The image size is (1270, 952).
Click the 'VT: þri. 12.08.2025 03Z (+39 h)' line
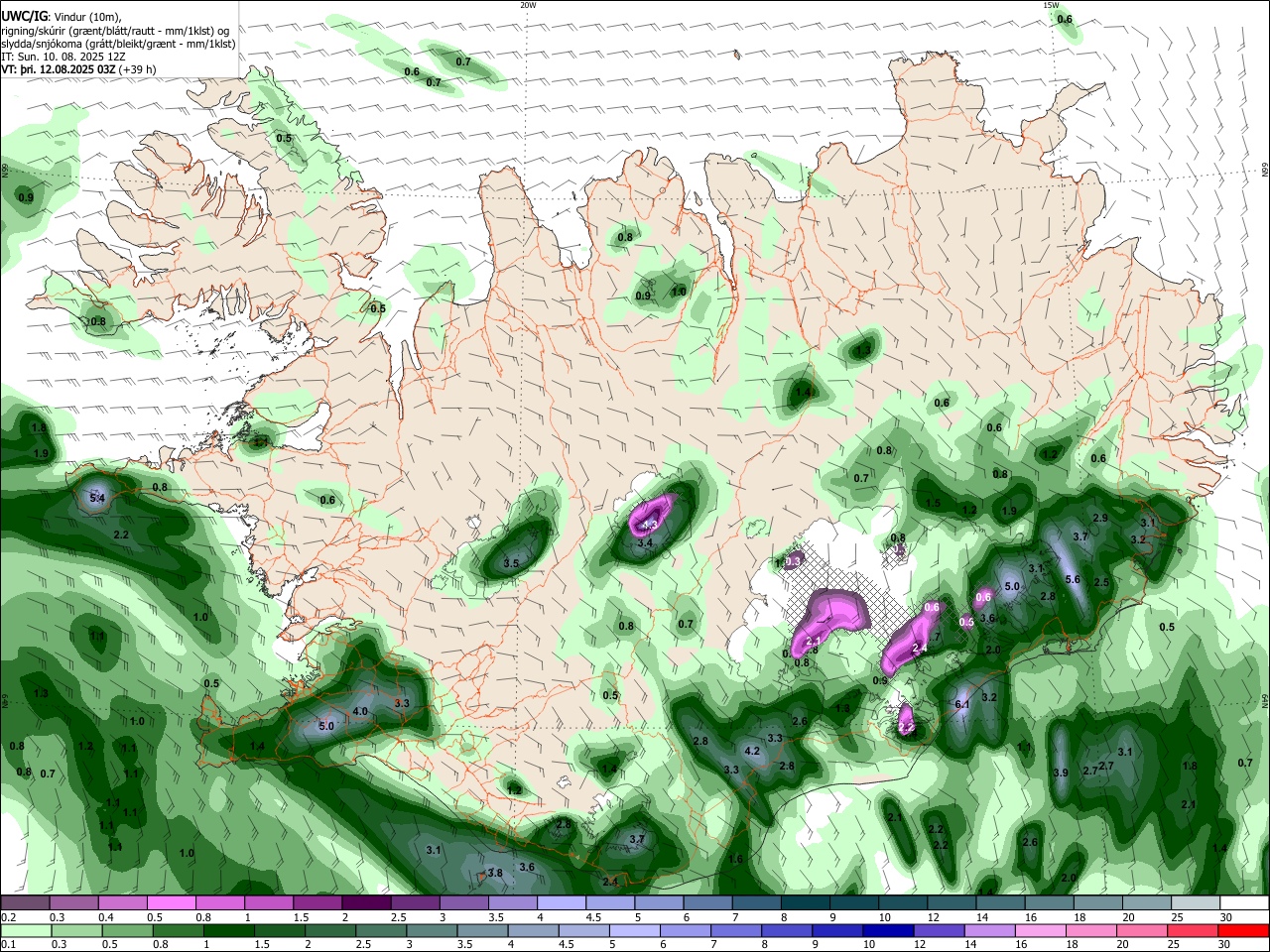click(78, 70)
